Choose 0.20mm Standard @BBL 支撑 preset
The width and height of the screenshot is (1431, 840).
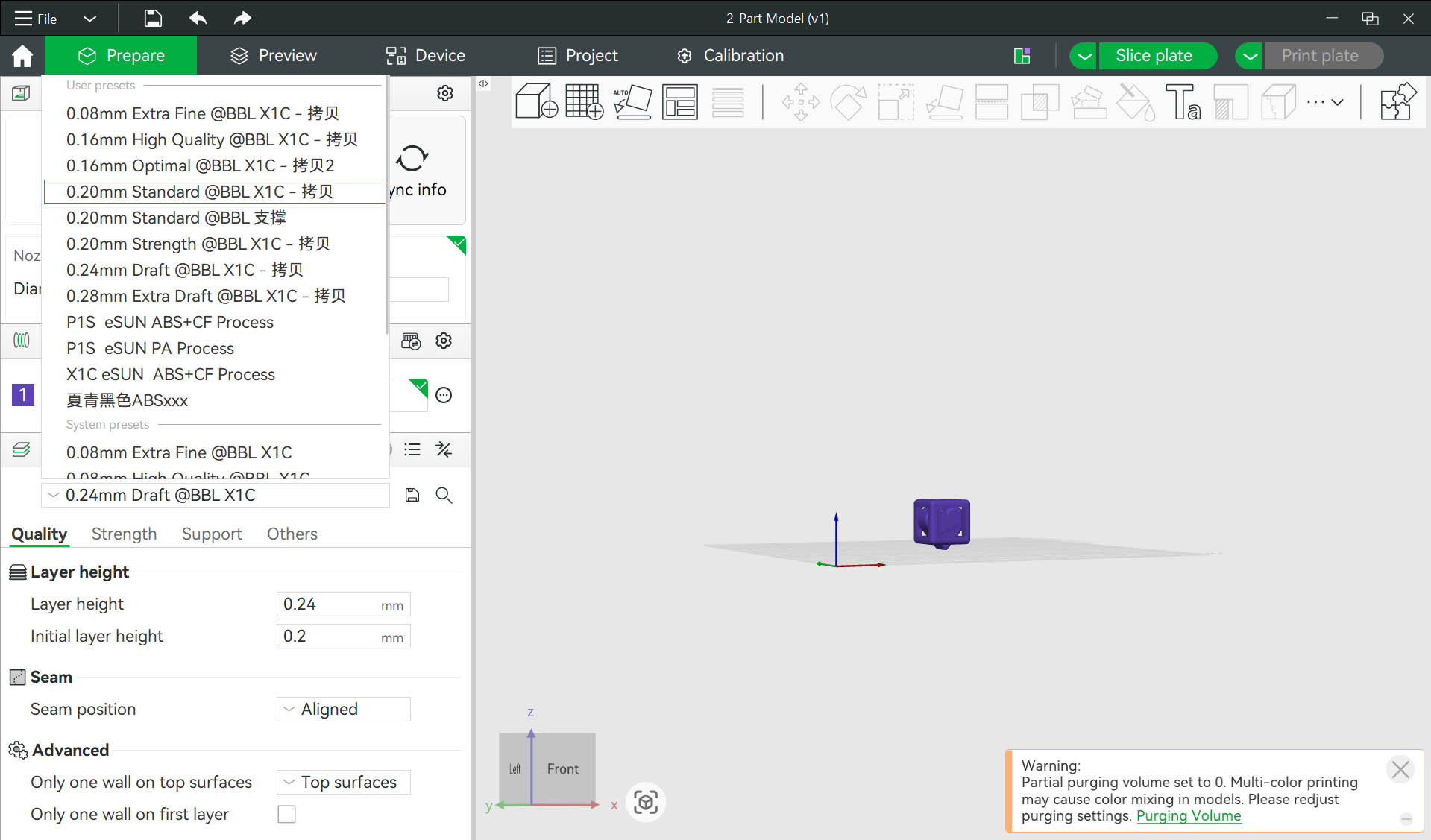216,218
